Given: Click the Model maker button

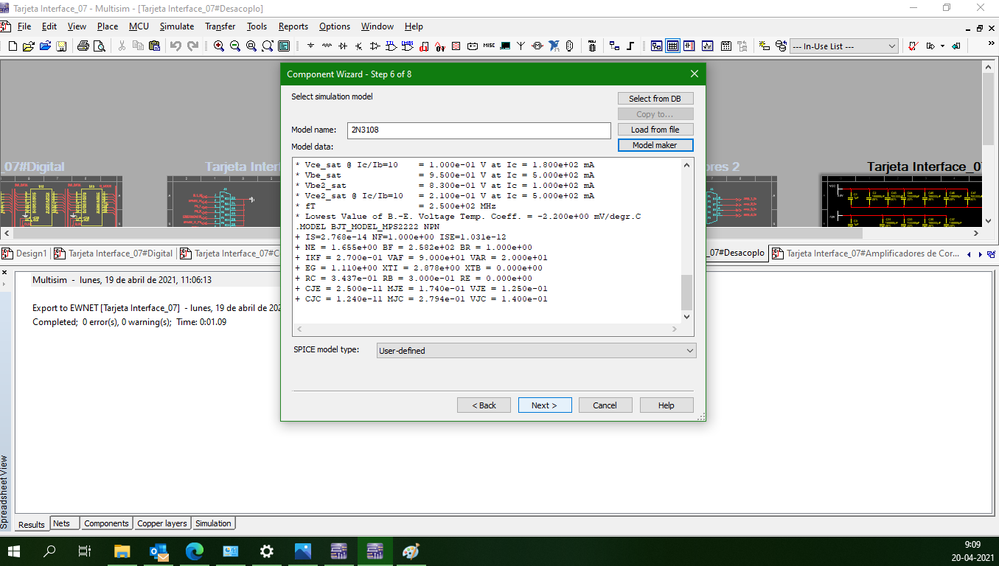Looking at the screenshot, I should coord(655,145).
